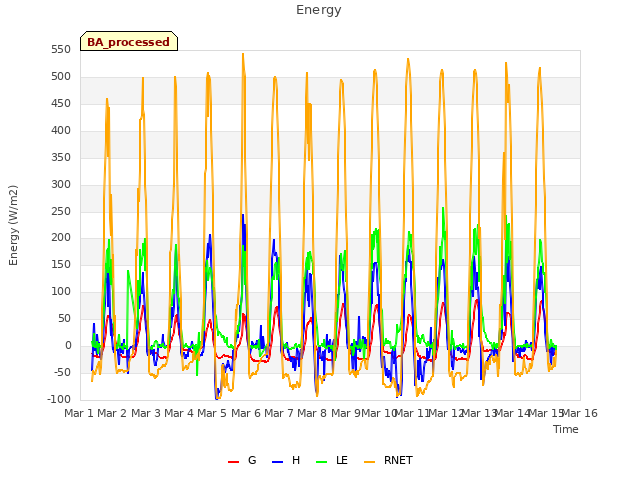Click the Mar 16 x-axis tick label
Screen dimensions: 640x480
[580, 413]
